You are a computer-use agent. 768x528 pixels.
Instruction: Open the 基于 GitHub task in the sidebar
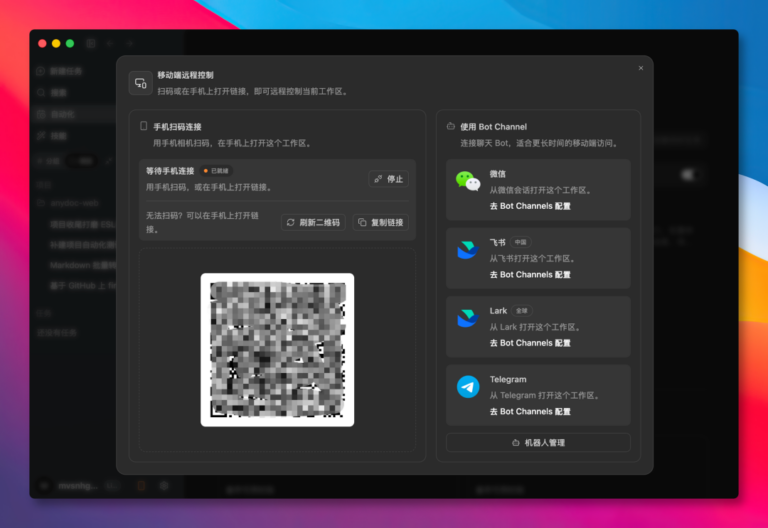(82, 286)
